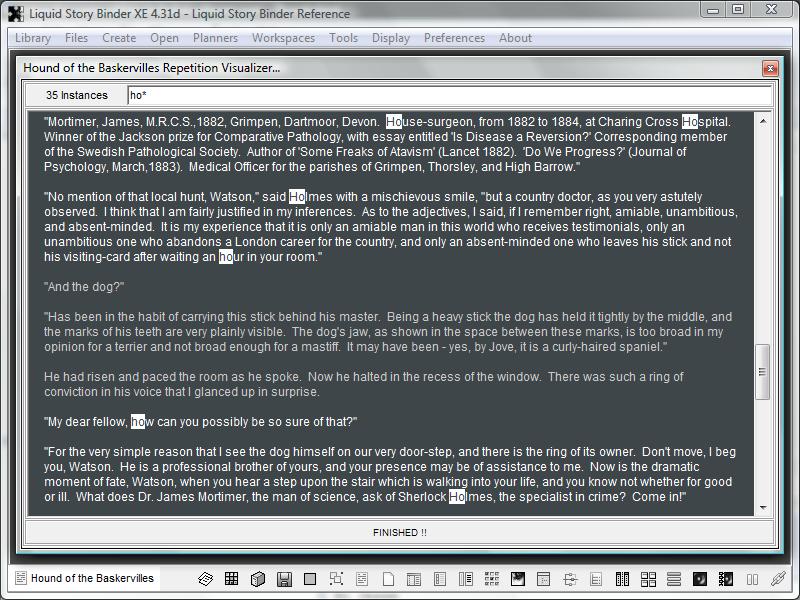Select the Display menu
Screen dimensions: 800x600
tap(390, 38)
